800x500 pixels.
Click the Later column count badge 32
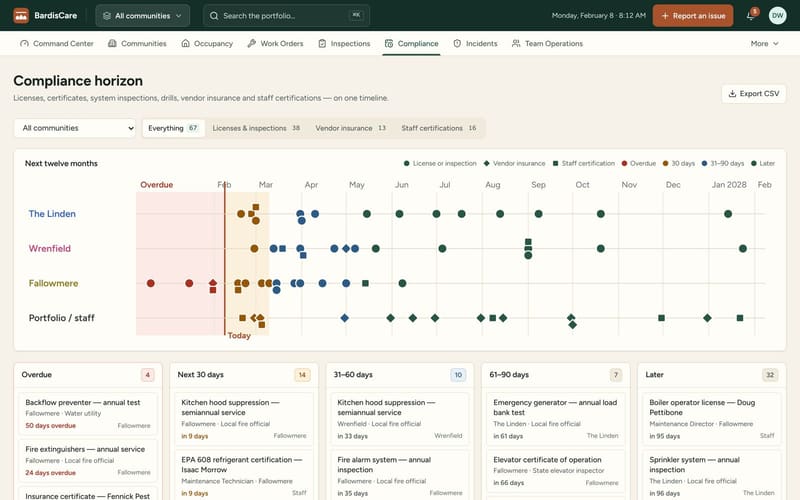point(770,375)
